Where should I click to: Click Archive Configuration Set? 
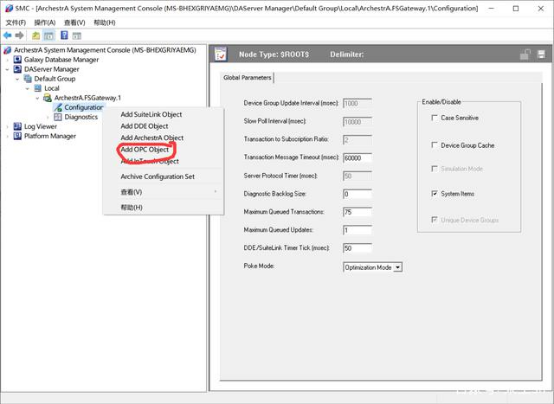coord(158,176)
